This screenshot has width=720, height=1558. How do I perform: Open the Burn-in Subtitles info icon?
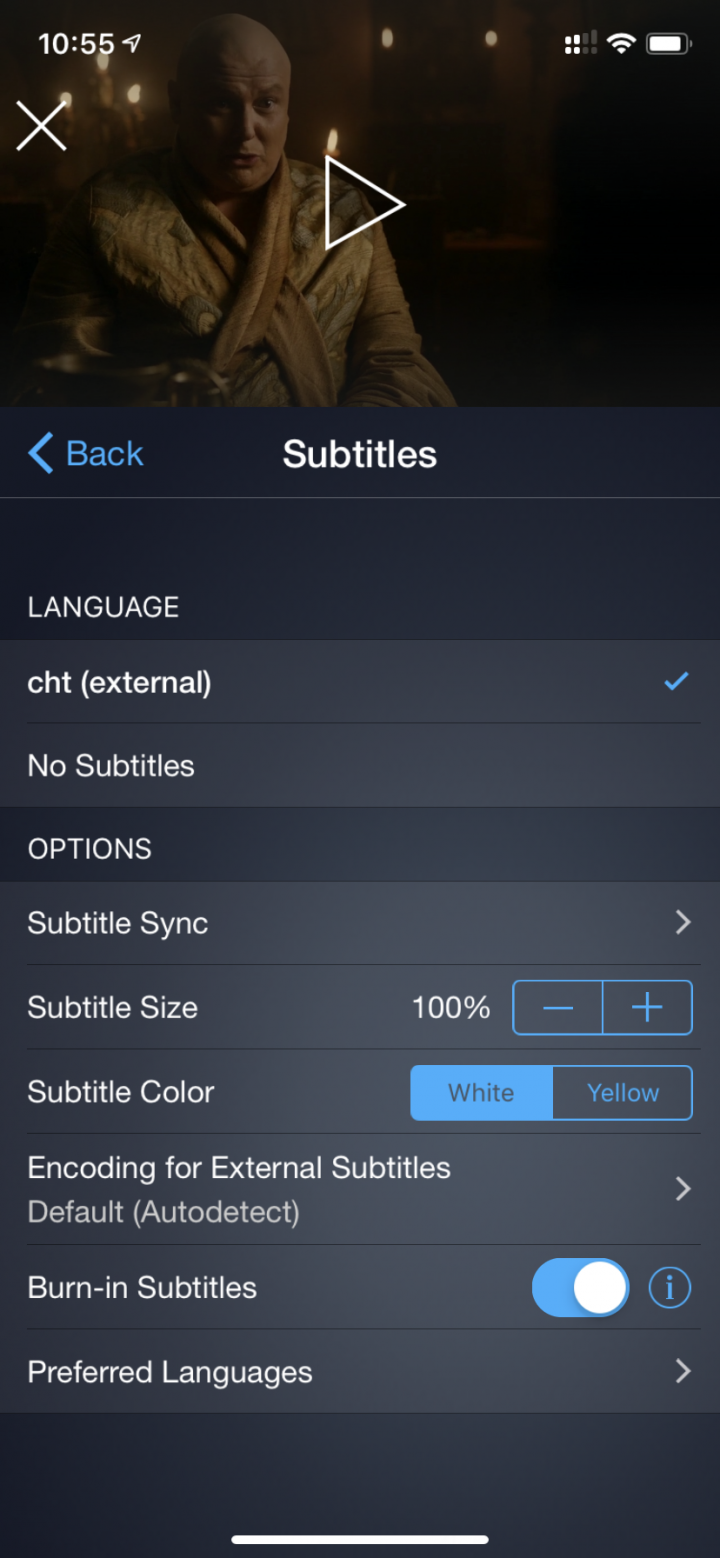670,1288
